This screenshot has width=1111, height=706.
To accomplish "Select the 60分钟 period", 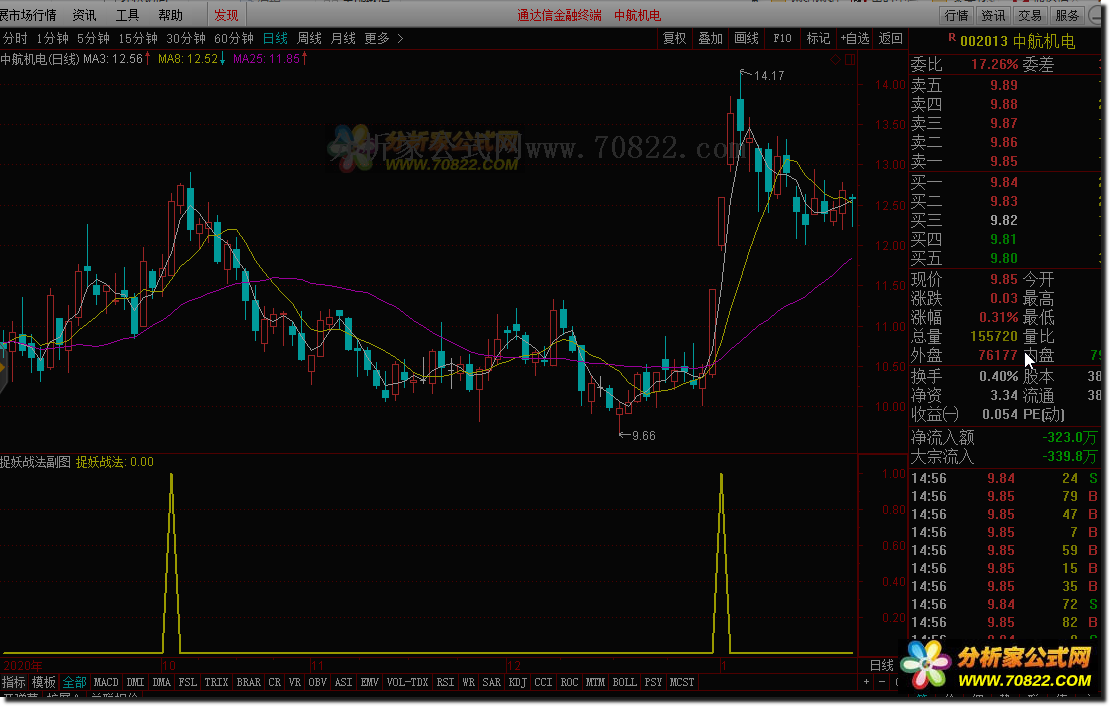I will (x=234, y=38).
